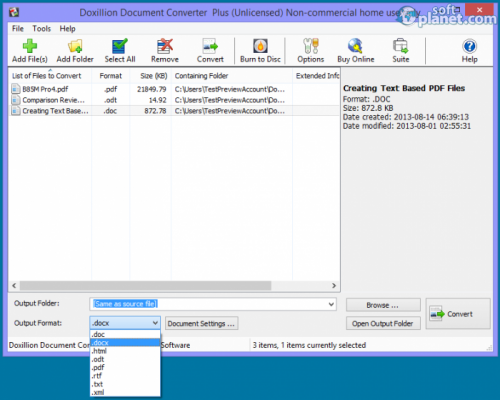The width and height of the screenshot is (500, 400).
Task: Click the .odt format cell
Action: tap(110, 100)
